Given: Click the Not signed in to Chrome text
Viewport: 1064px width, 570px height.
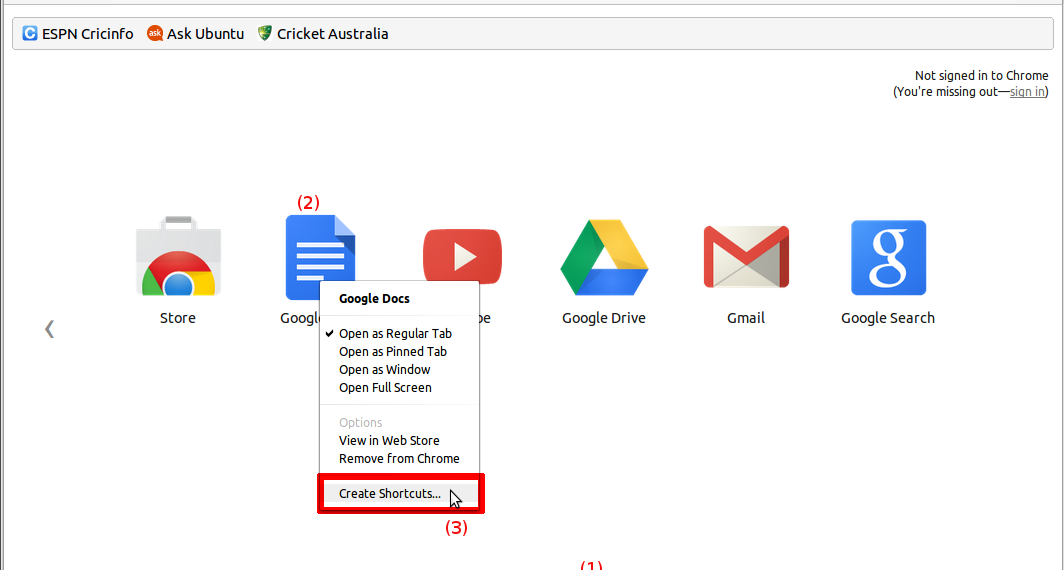Looking at the screenshot, I should (x=981, y=76).
